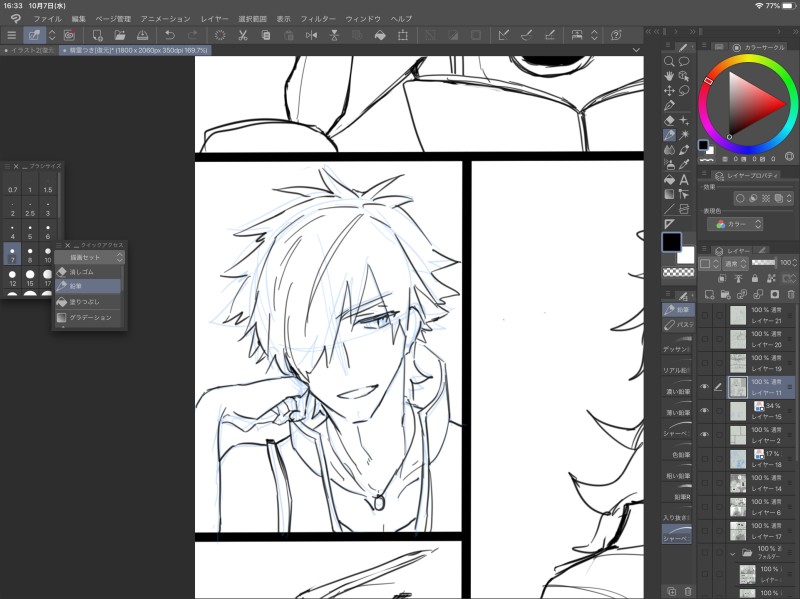Viewport: 800px width, 599px height.
Task: Select the Hand move tool
Action: (669, 76)
